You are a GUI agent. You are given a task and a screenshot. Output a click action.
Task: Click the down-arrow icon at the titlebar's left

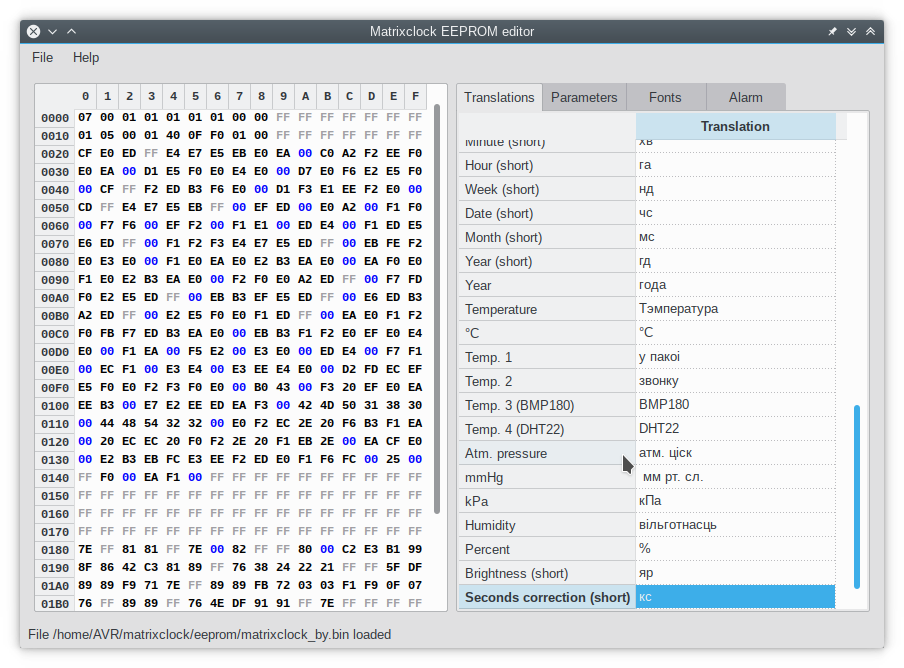point(52,31)
